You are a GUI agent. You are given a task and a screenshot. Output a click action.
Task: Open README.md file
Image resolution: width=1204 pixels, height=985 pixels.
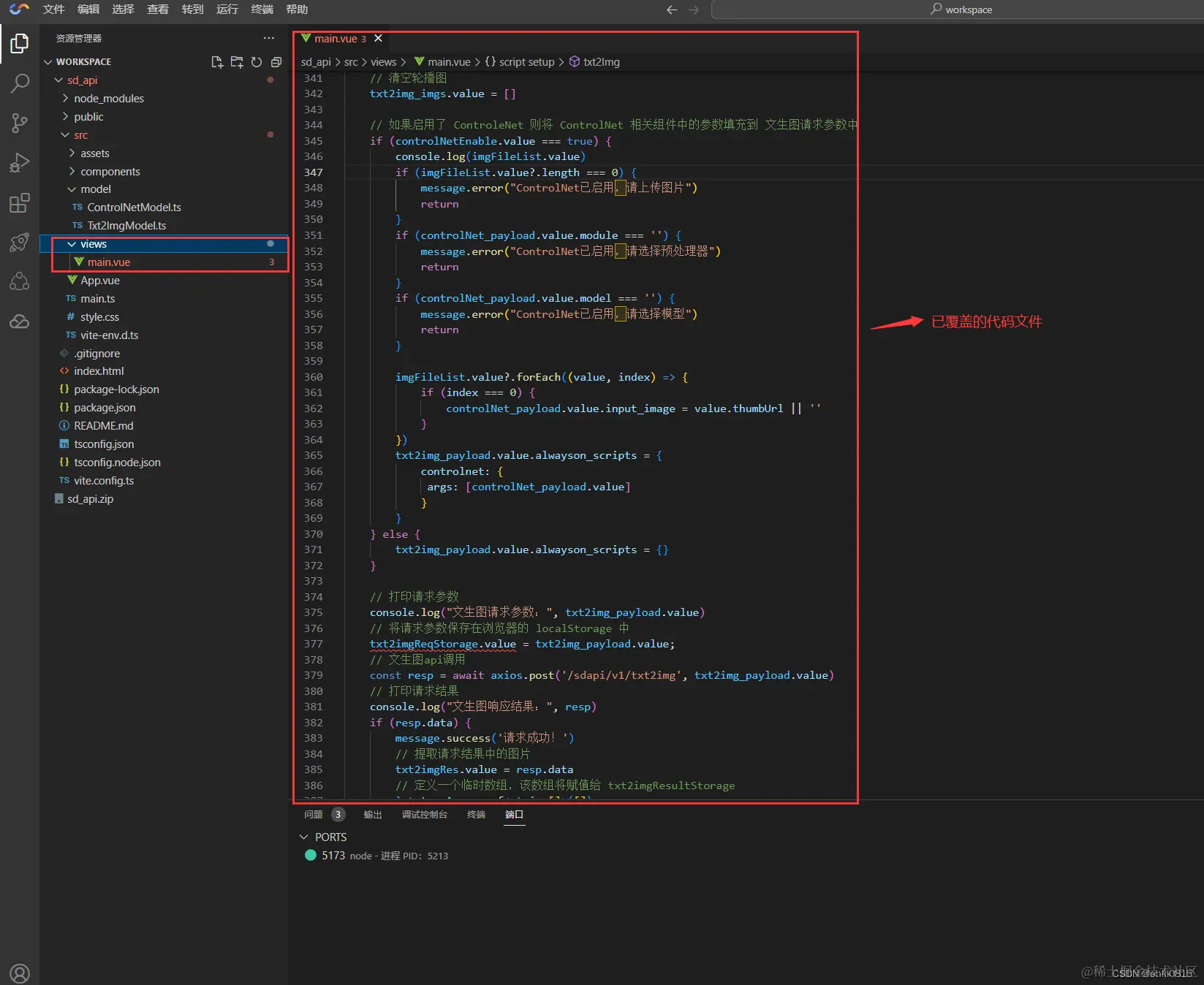coord(104,426)
